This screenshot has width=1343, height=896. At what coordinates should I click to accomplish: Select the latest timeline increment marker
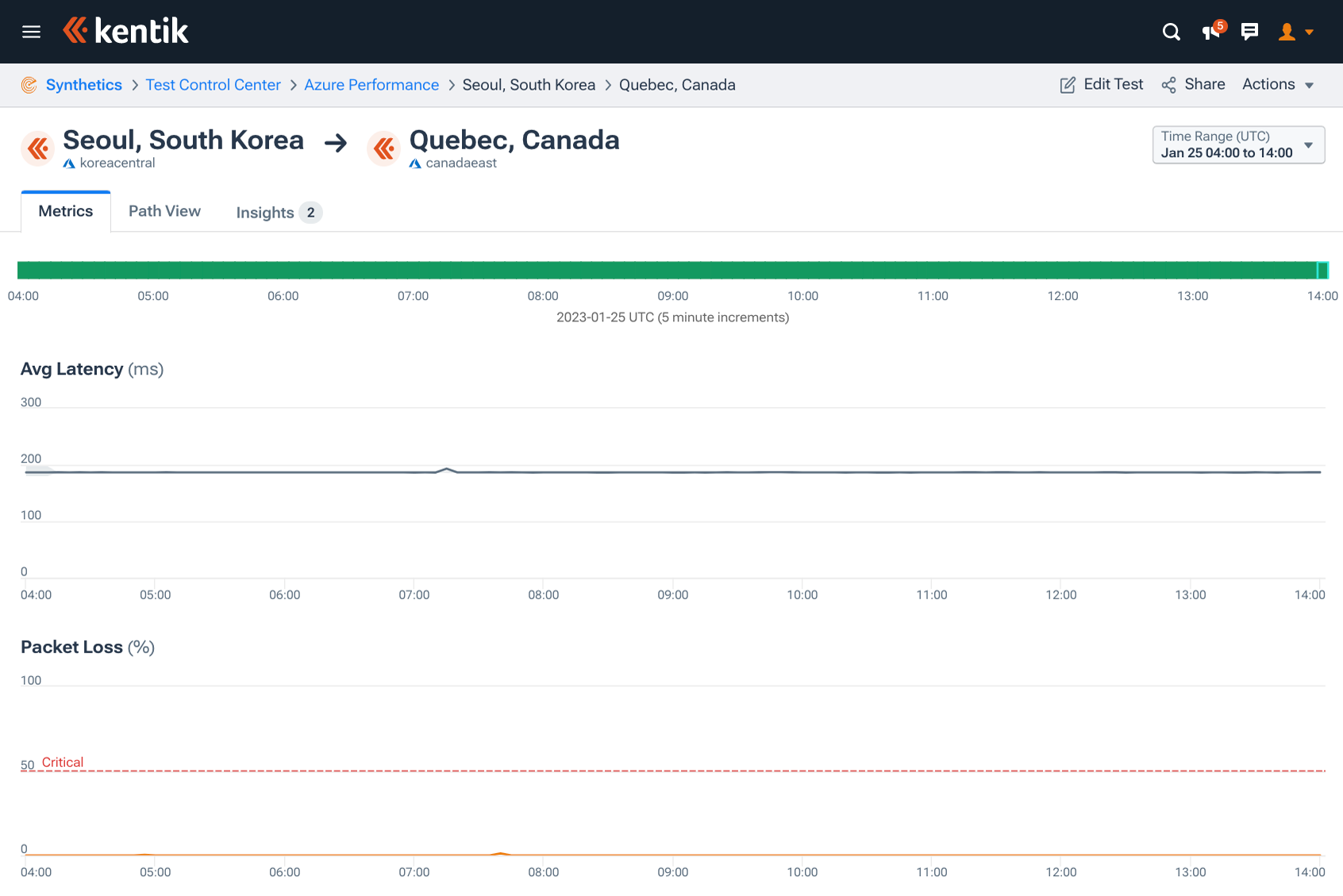click(x=1322, y=270)
